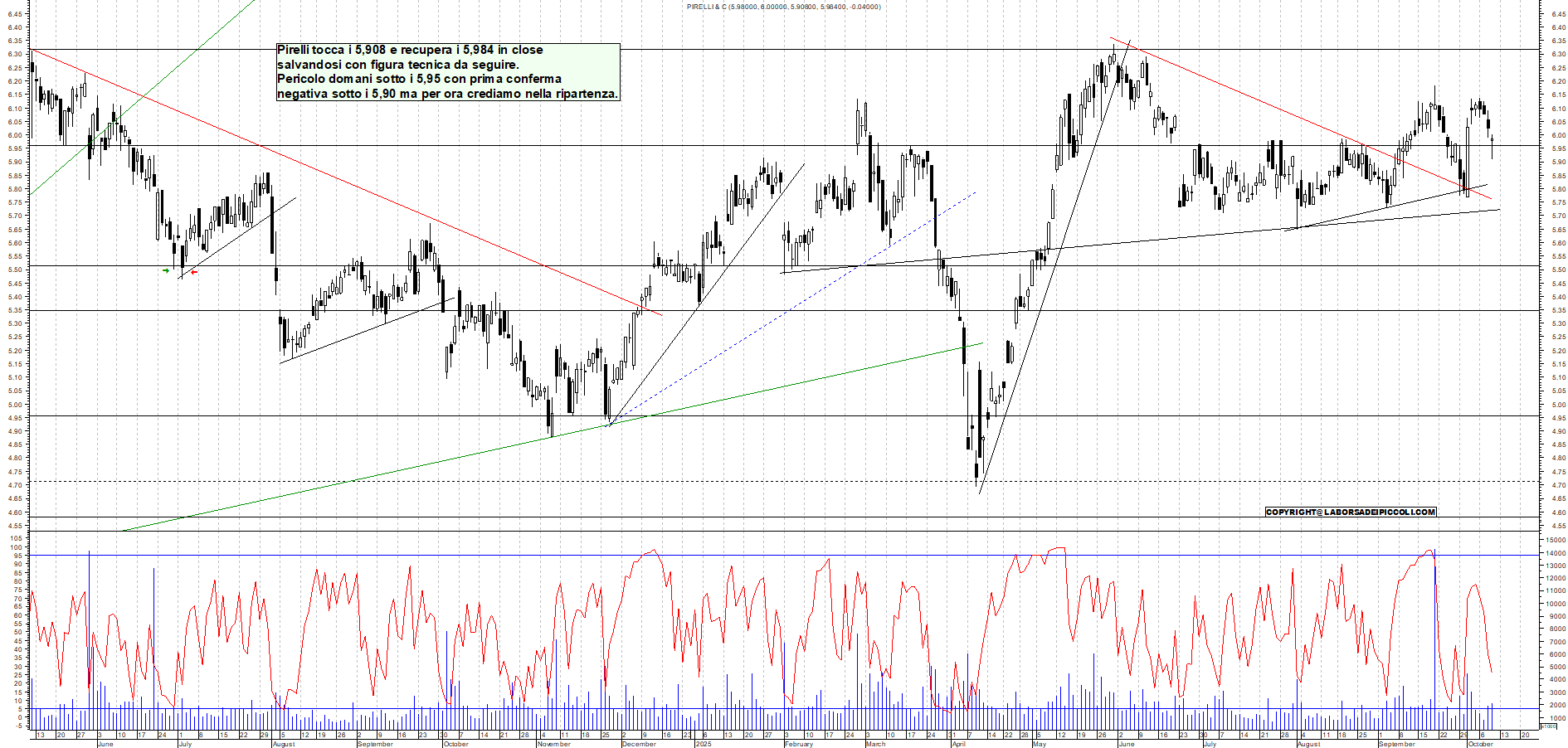
Task: Click the May label on the time axis
Action: [x=1039, y=744]
